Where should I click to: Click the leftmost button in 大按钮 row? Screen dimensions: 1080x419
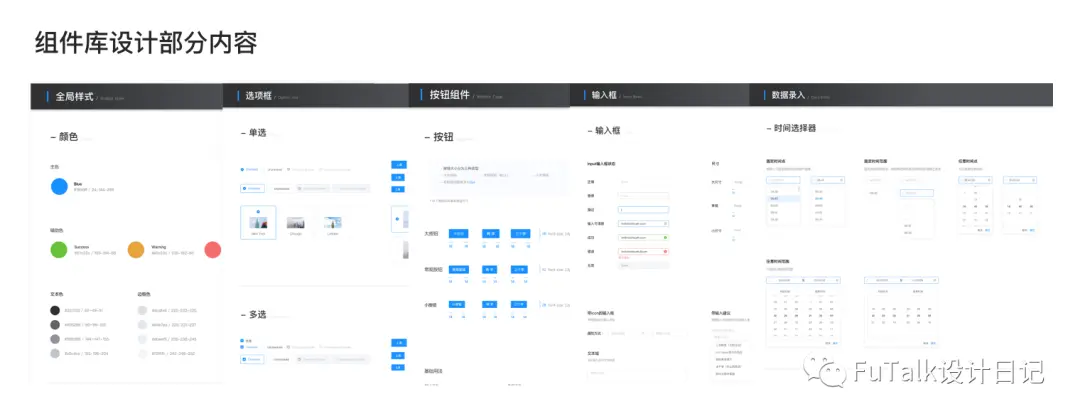459,234
